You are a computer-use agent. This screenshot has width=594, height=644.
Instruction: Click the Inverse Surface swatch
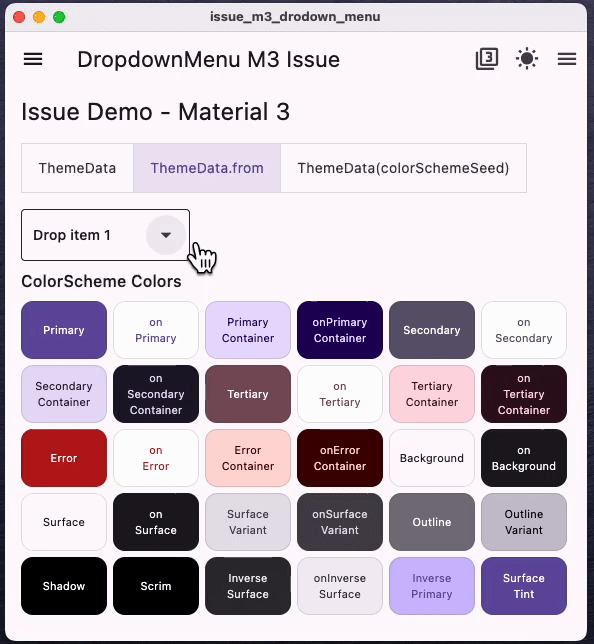[x=248, y=586]
